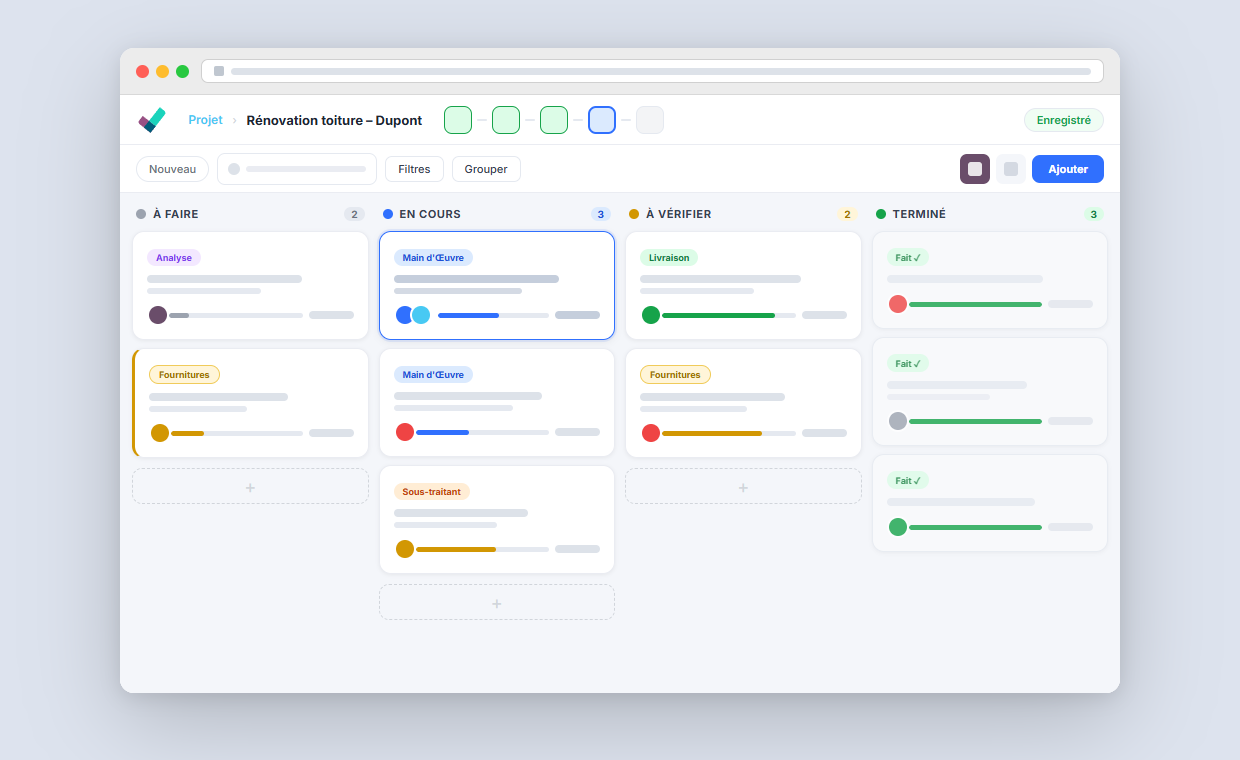The height and width of the screenshot is (760, 1240).
Task: Click the third Fait ✓ tag in TERMINÉ
Action: point(908,481)
